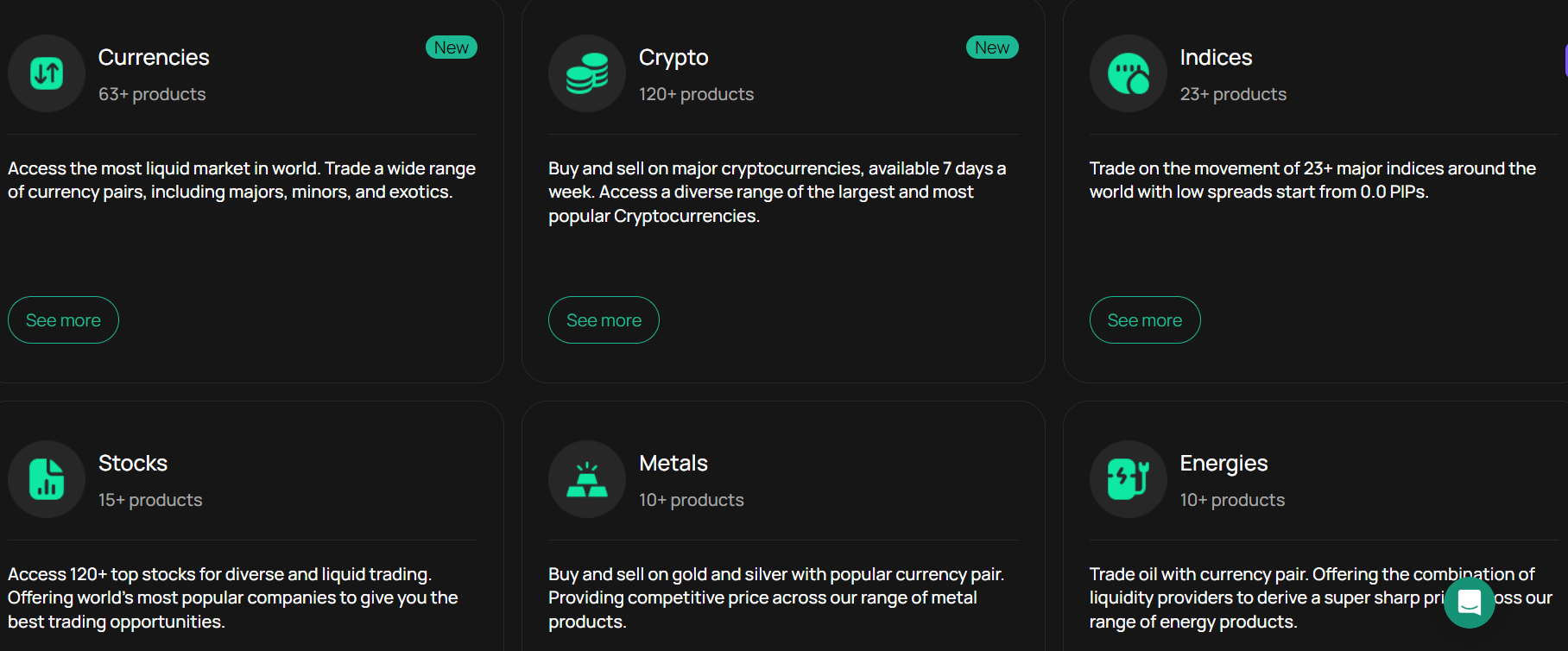This screenshot has height=651, width=1568.
Task: Click the 63+ products label under Currencies
Action: pyautogui.click(x=152, y=94)
